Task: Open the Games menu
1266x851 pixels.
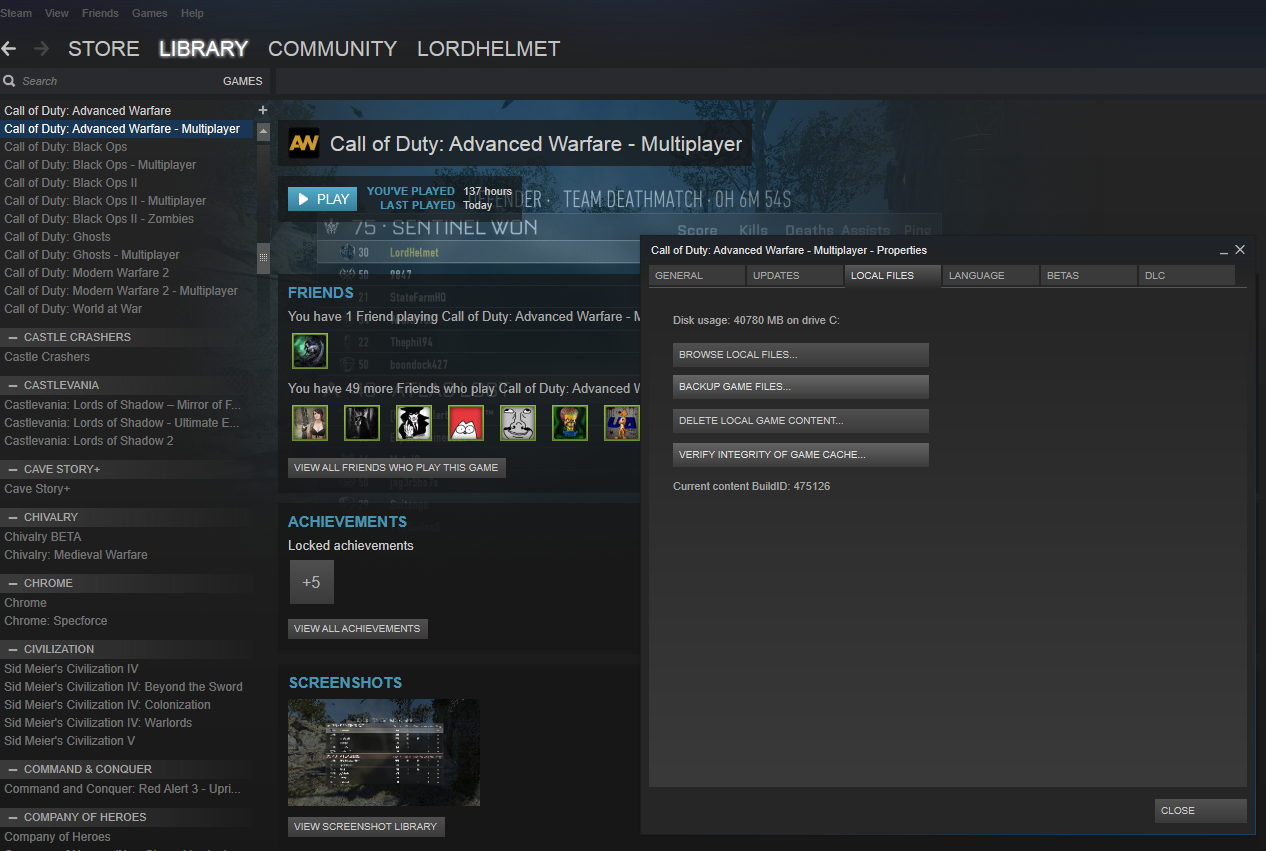Action: 150,13
